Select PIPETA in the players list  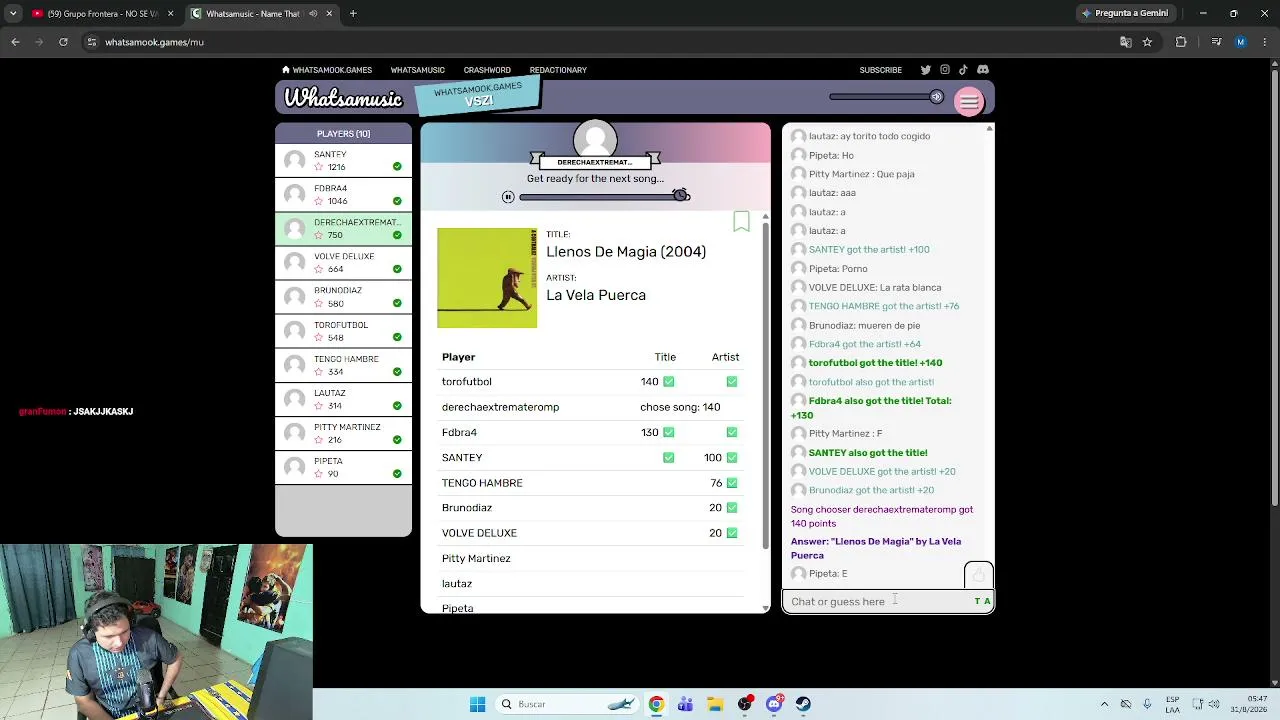(x=343, y=468)
